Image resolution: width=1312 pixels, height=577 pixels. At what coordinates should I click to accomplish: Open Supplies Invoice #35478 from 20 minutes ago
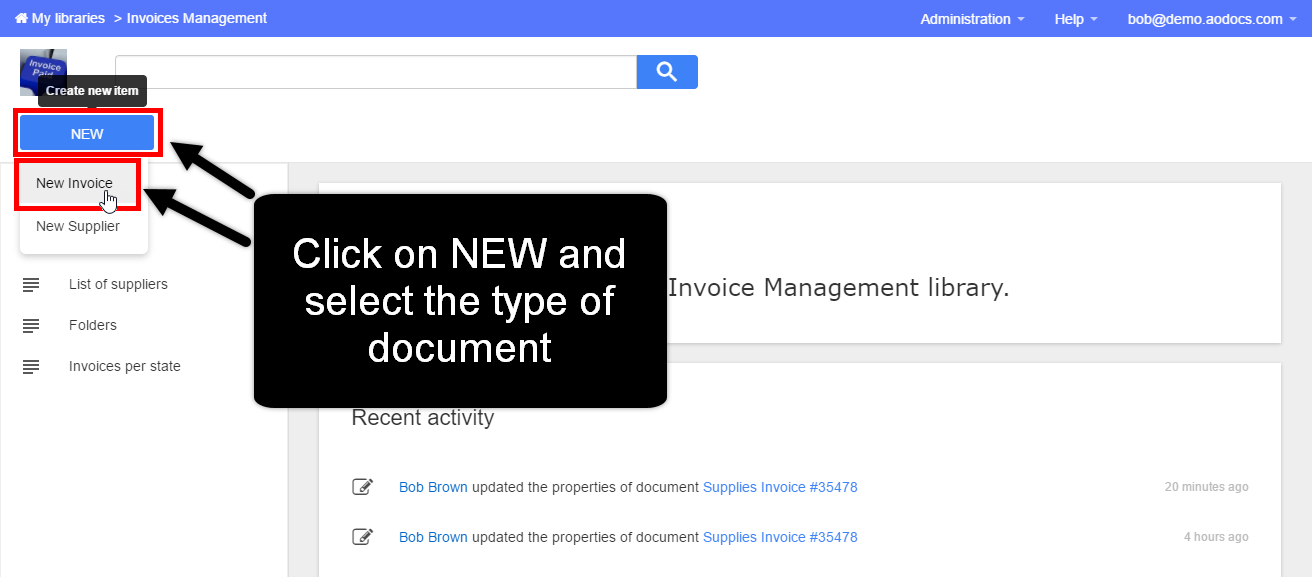coord(780,487)
